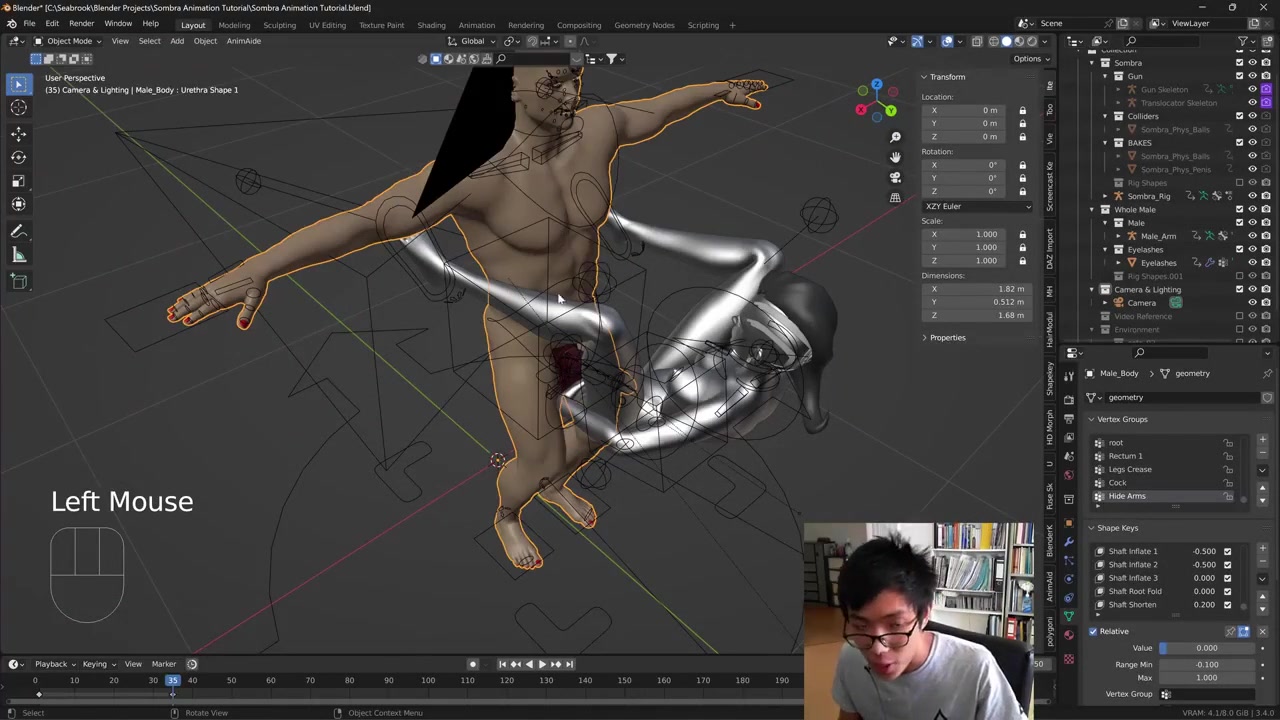The image size is (1280, 720).
Task: Jump to the timeline start
Action: pos(502,664)
